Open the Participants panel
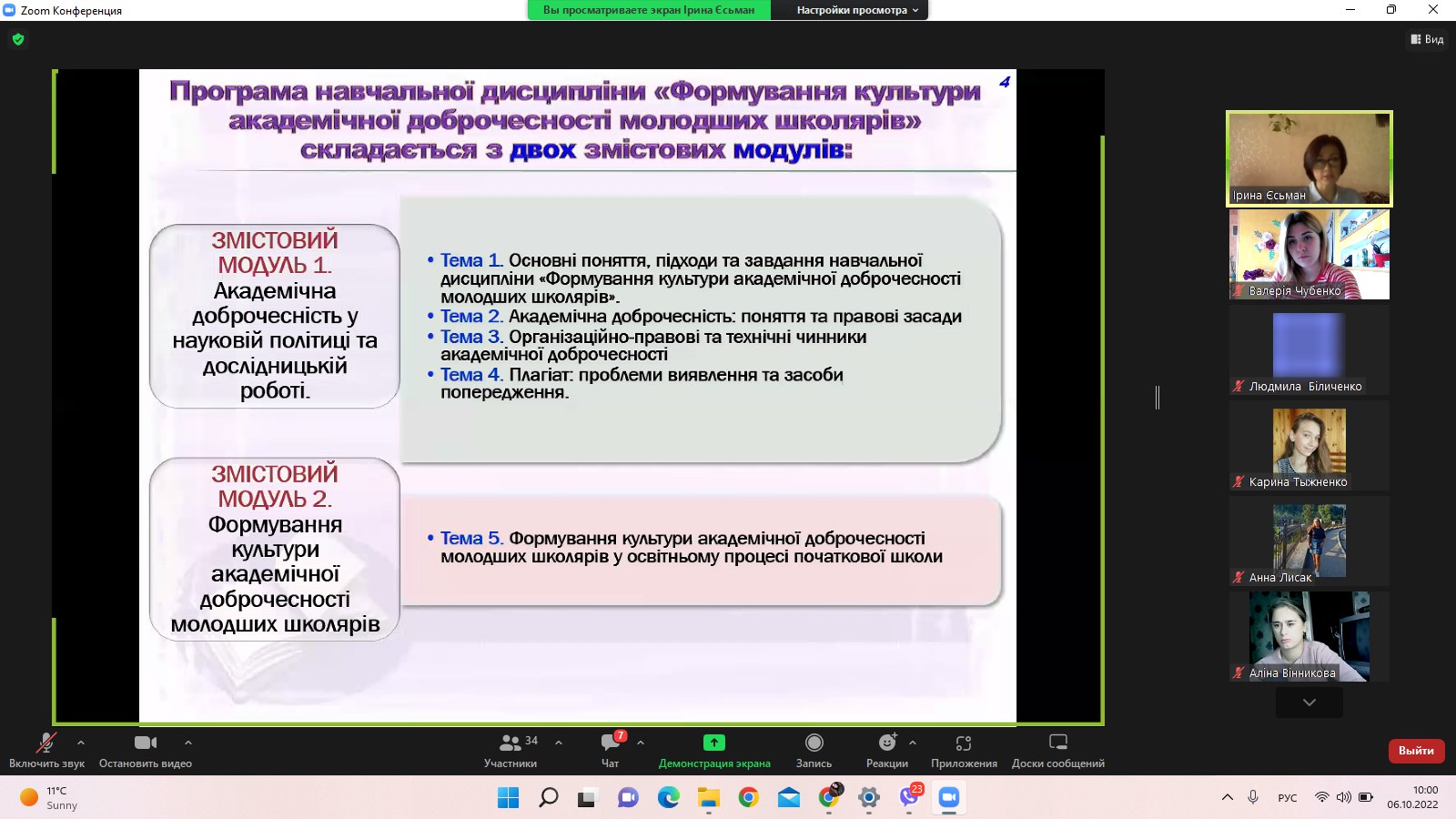The width and height of the screenshot is (1456, 819). click(x=511, y=751)
